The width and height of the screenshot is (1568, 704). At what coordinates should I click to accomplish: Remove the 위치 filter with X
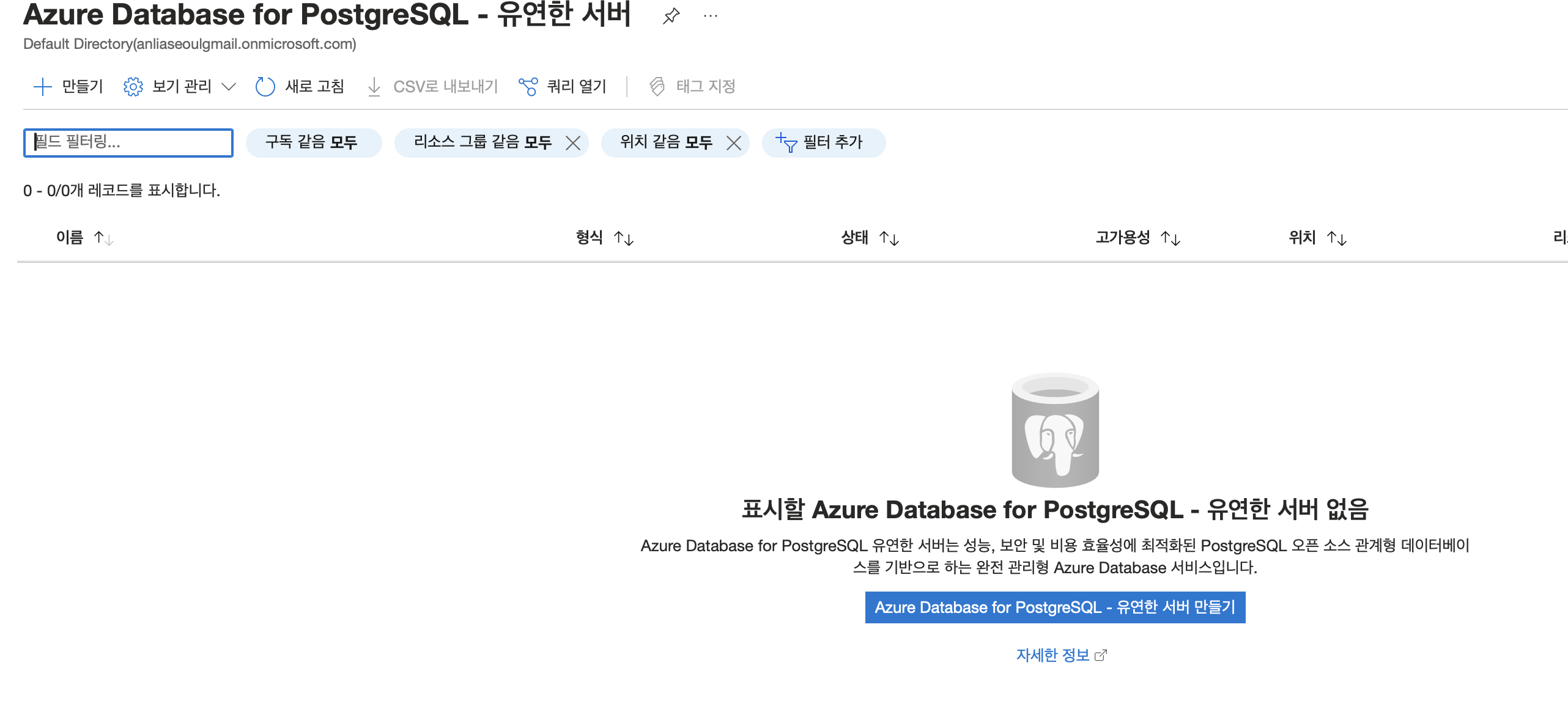[x=734, y=143]
